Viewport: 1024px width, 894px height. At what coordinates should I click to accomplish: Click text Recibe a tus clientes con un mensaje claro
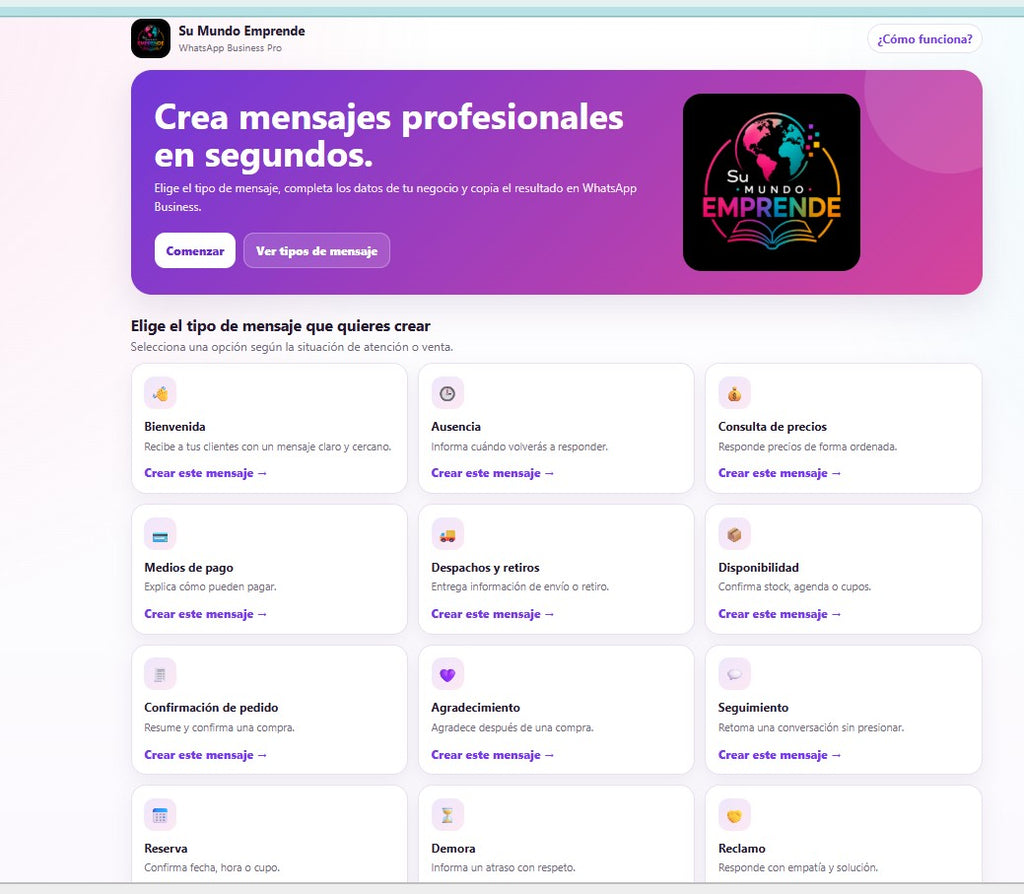click(x=268, y=447)
